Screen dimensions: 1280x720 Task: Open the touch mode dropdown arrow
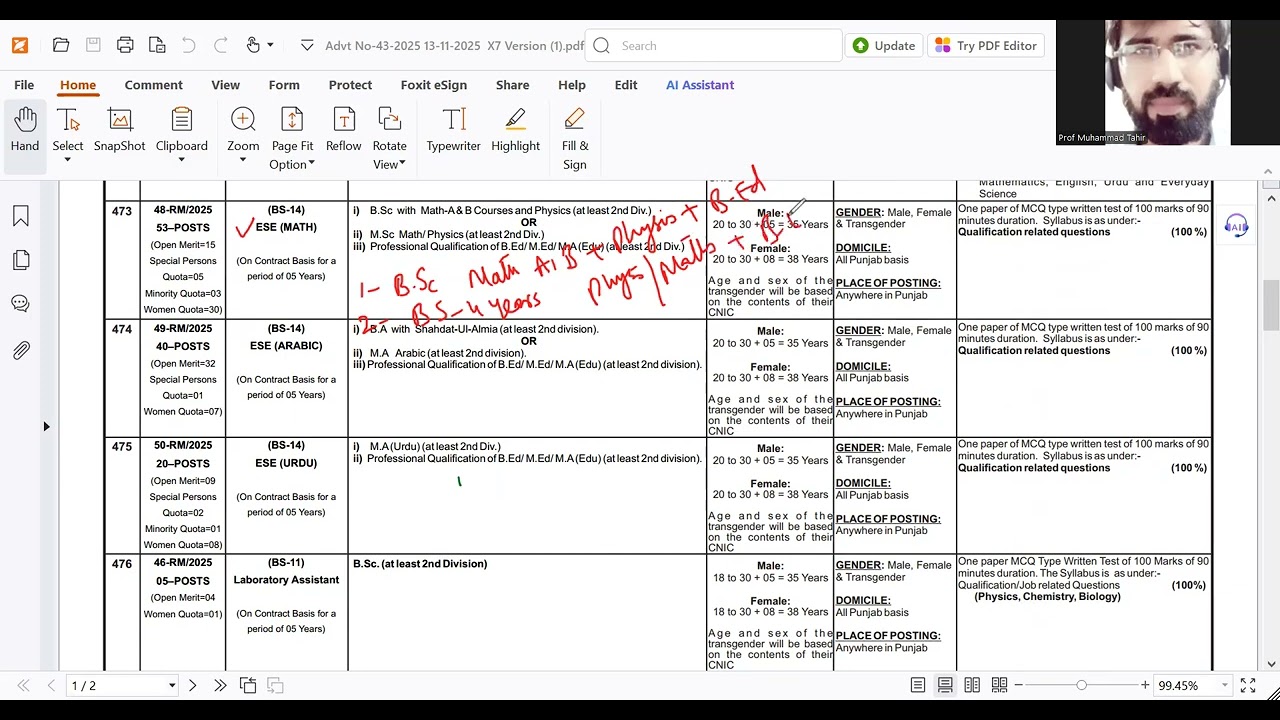[270, 45]
